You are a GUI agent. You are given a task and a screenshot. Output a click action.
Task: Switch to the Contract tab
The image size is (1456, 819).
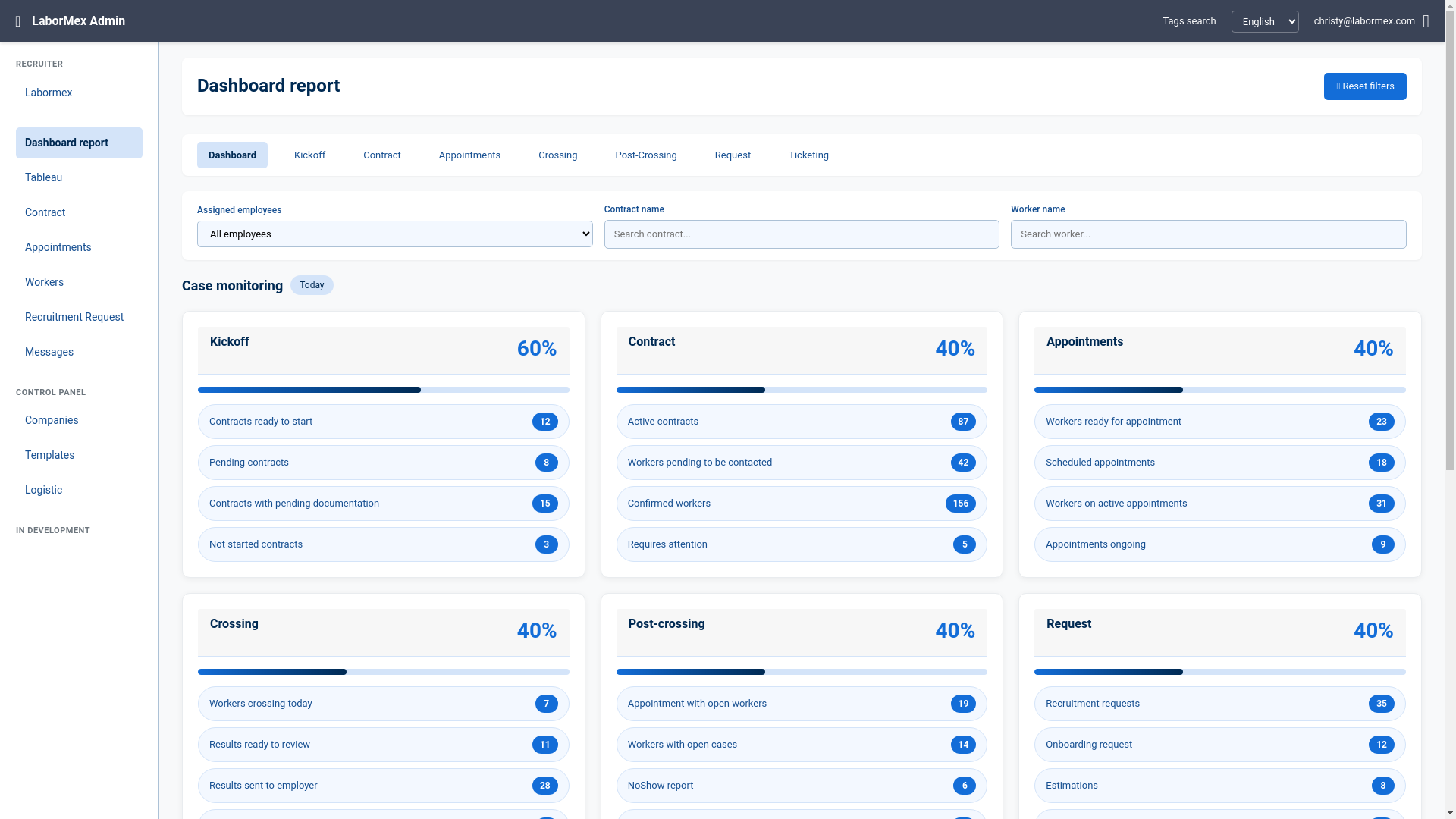pos(382,155)
